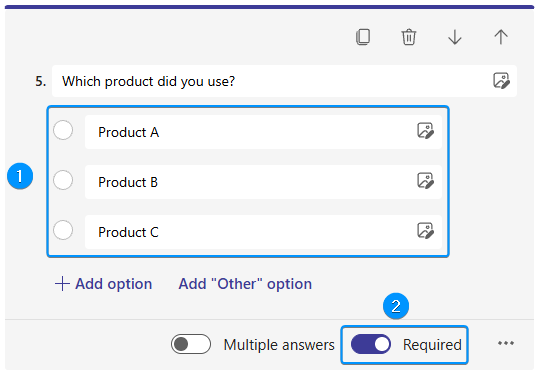Add image to Product C option
Viewport: 539px width, 374px height.
(x=425, y=230)
